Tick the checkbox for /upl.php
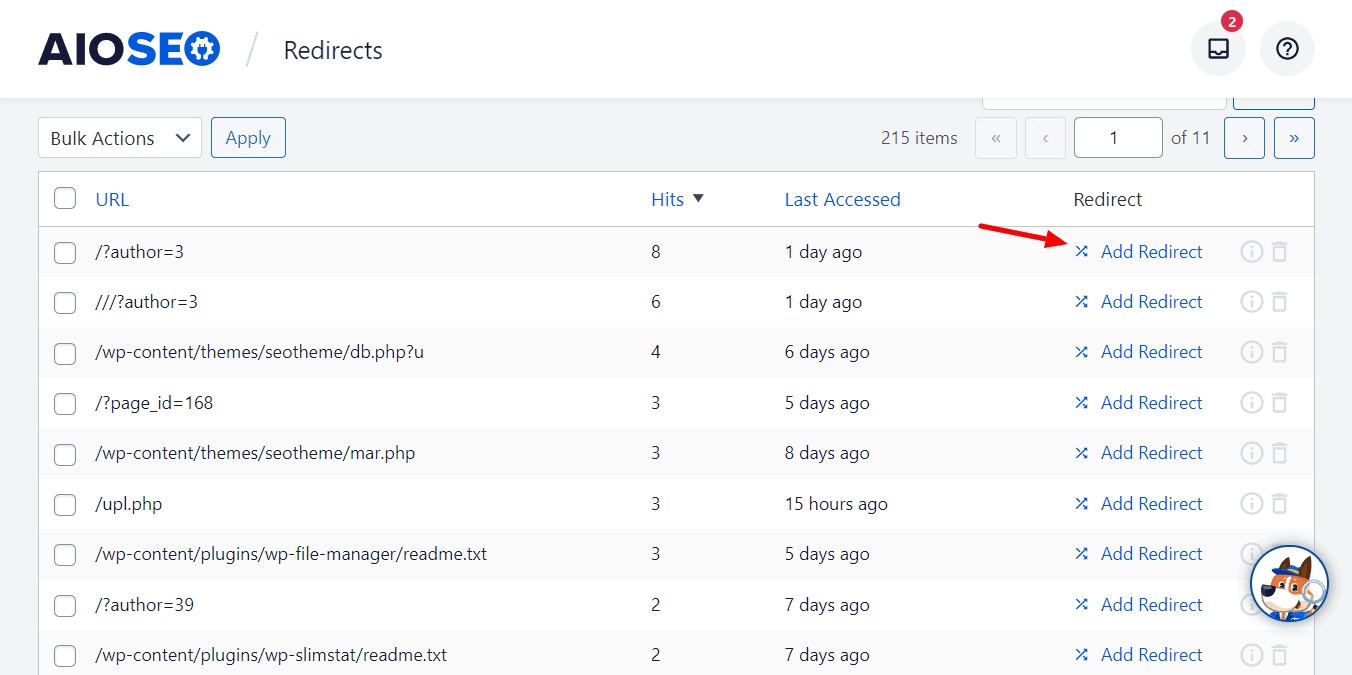The width and height of the screenshot is (1352, 675). [65, 504]
